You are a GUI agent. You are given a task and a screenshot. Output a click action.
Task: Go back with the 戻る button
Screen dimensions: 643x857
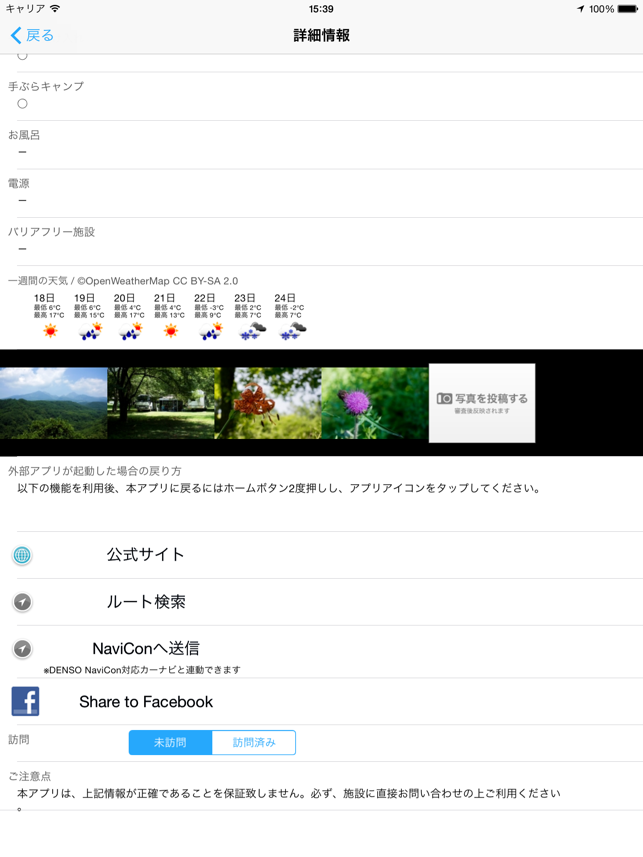pos(32,35)
